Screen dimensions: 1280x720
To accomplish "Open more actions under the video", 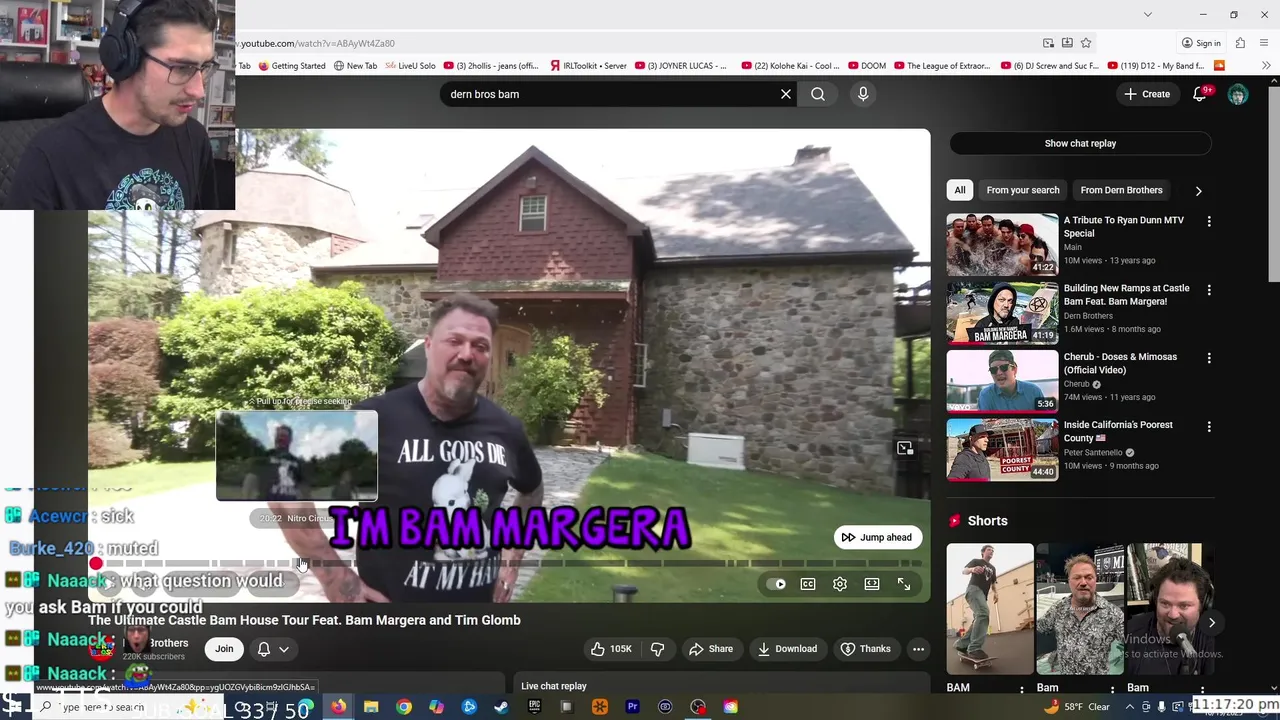I will tap(918, 649).
